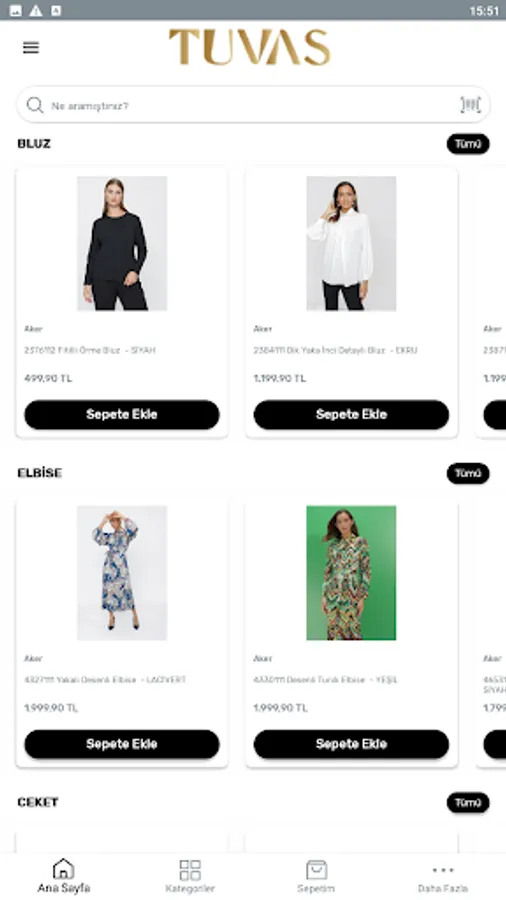
Task: Tap the barcode scanner icon
Action: 470,105
